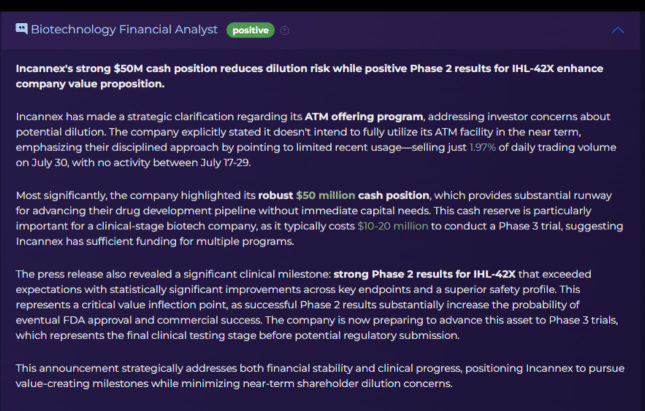This screenshot has width=645, height=411.
Task: Click the green positive sentiment badge
Action: (x=250, y=30)
